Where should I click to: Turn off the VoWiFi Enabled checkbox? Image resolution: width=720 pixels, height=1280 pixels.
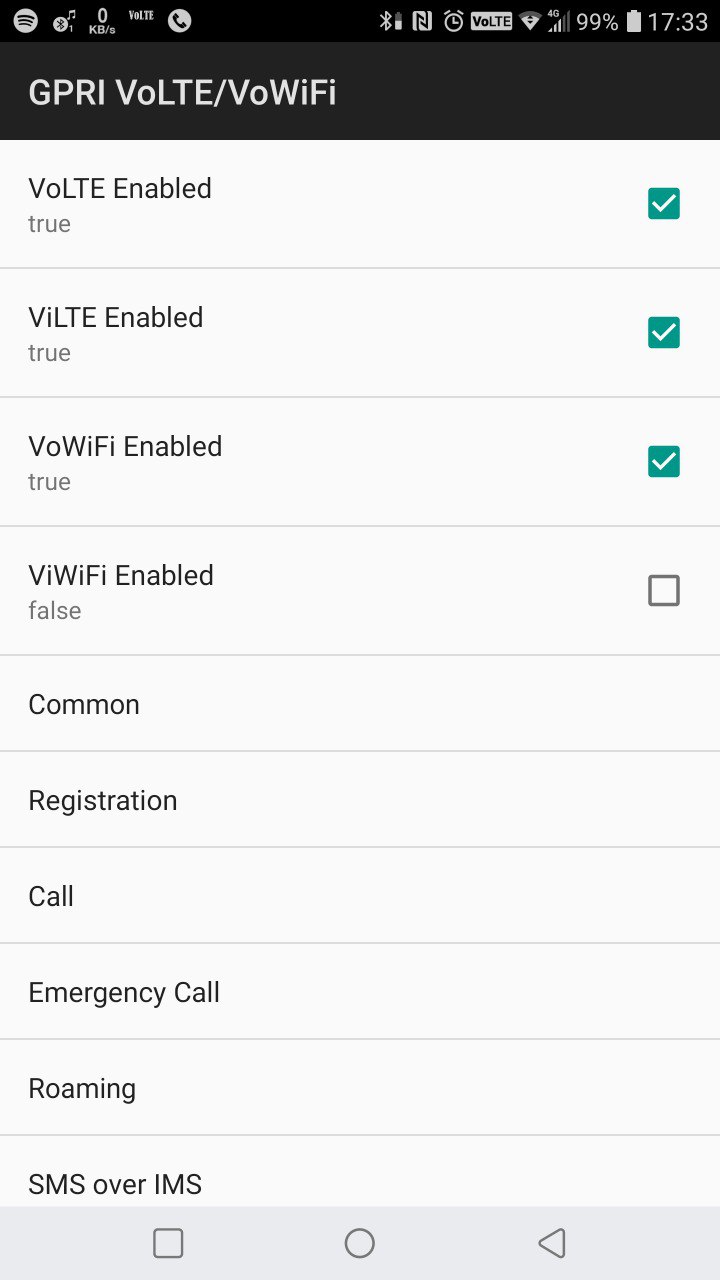pos(664,462)
